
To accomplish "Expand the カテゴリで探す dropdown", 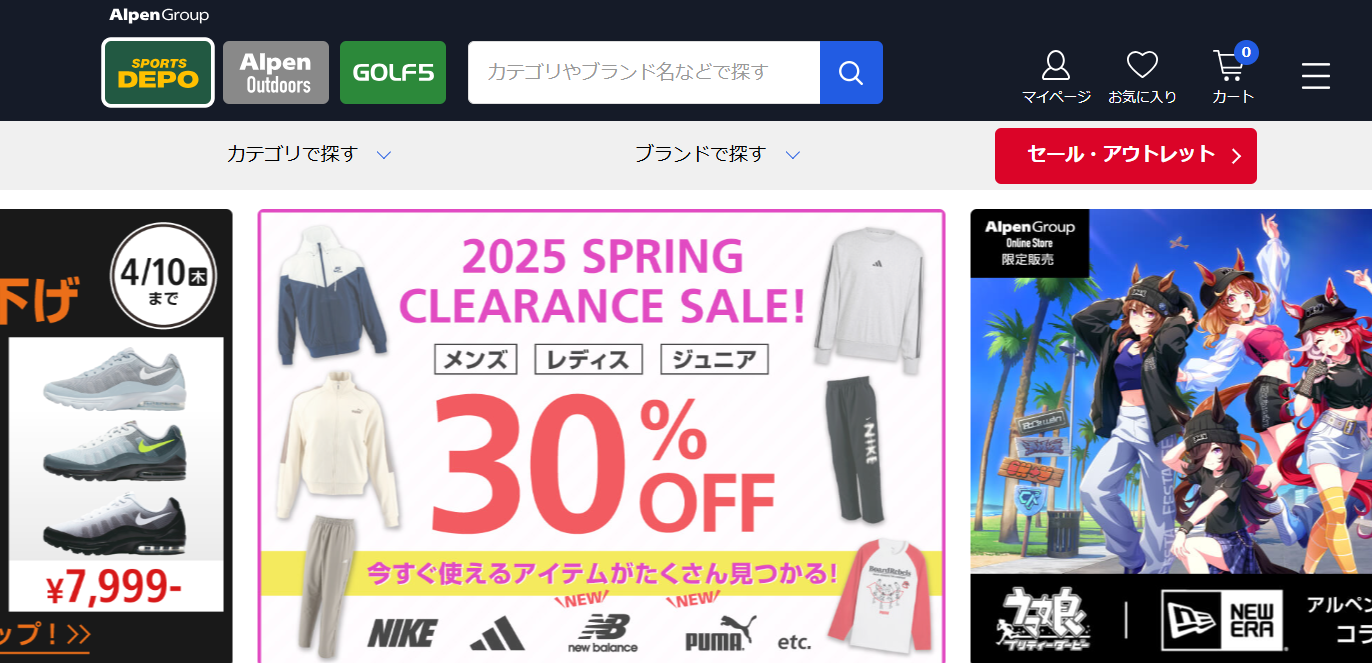I will coord(308,155).
